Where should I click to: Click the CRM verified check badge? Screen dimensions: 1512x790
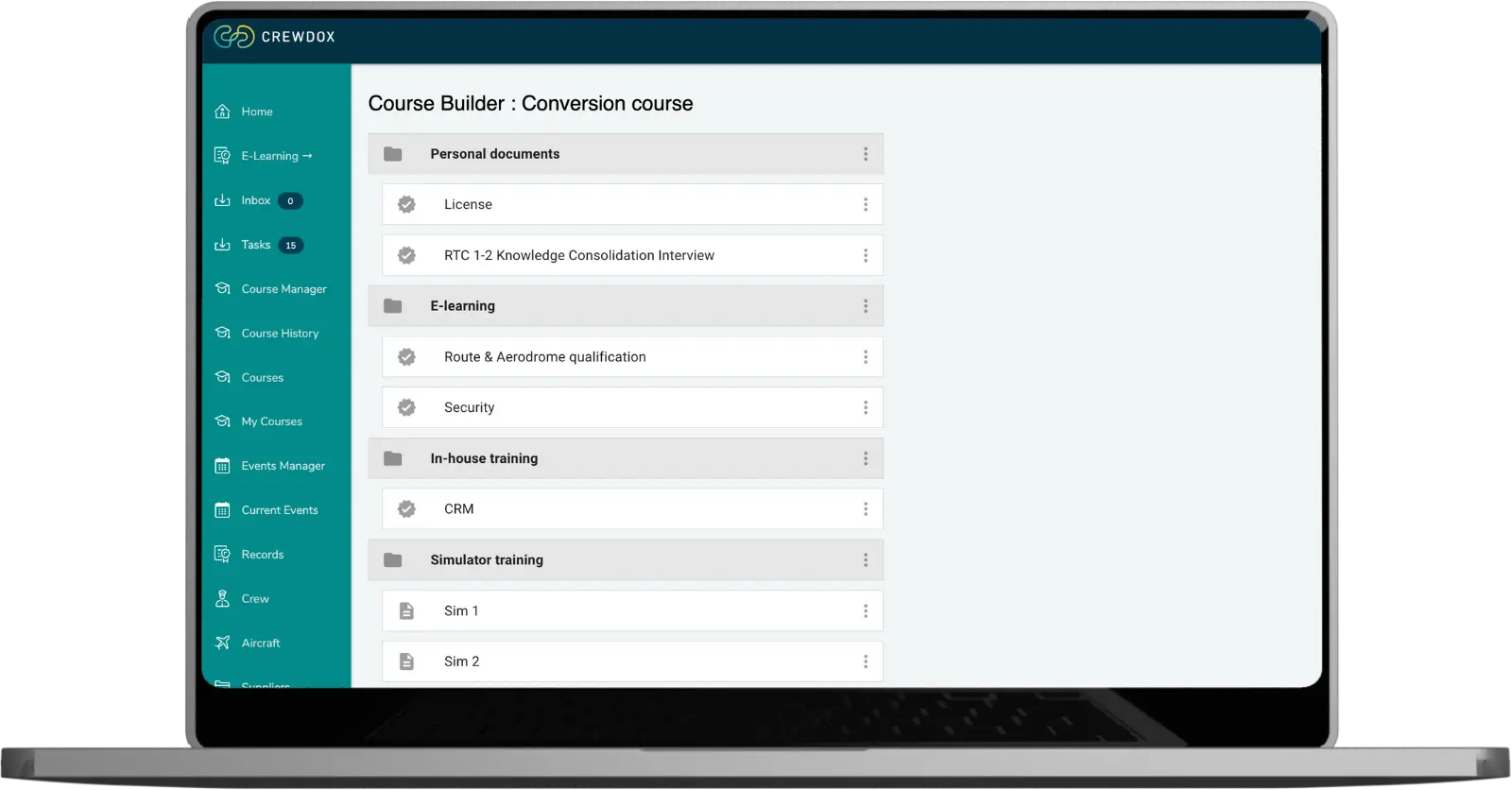(x=406, y=508)
